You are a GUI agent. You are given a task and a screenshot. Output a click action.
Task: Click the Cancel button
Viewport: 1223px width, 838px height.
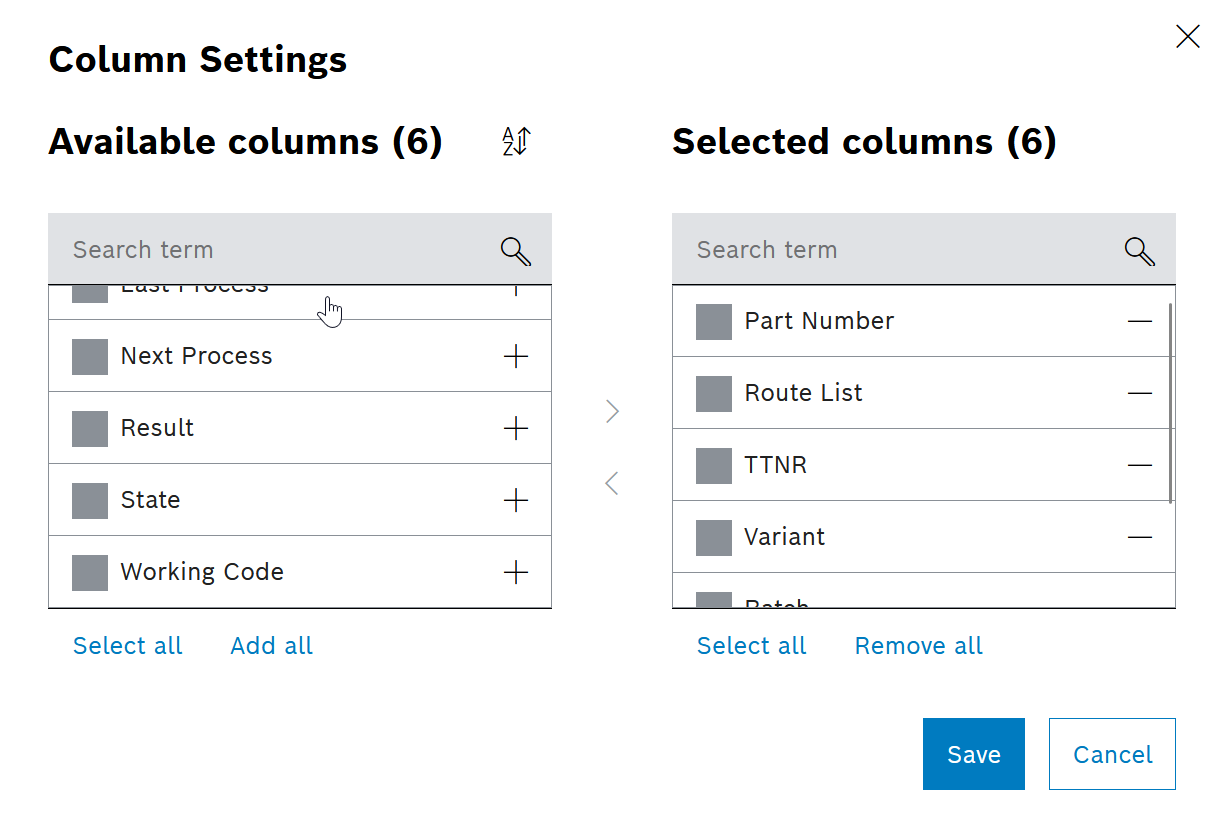(1111, 754)
